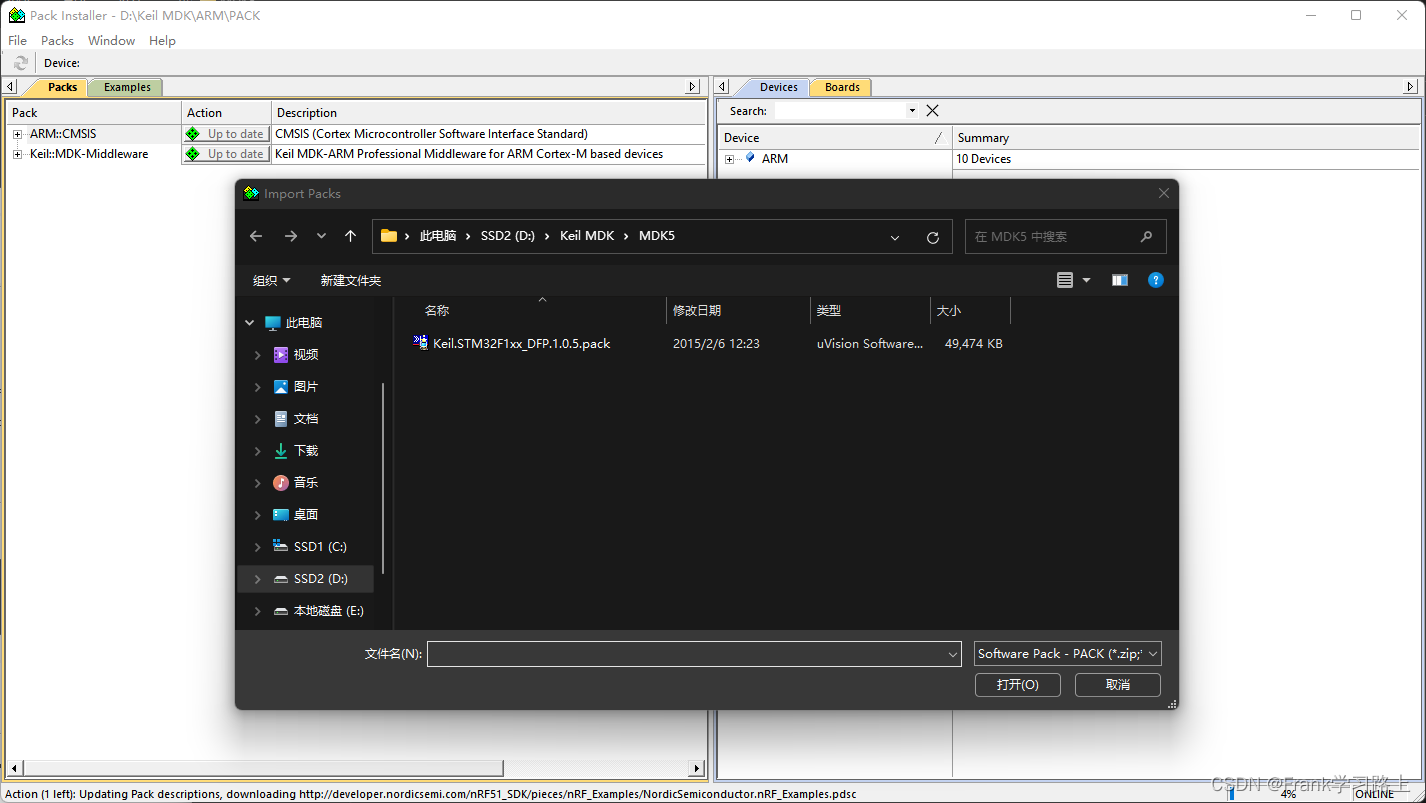Image resolution: width=1426 pixels, height=803 pixels.
Task: Go forward in the Import Packs dialog
Action: pyautogui.click(x=290, y=236)
